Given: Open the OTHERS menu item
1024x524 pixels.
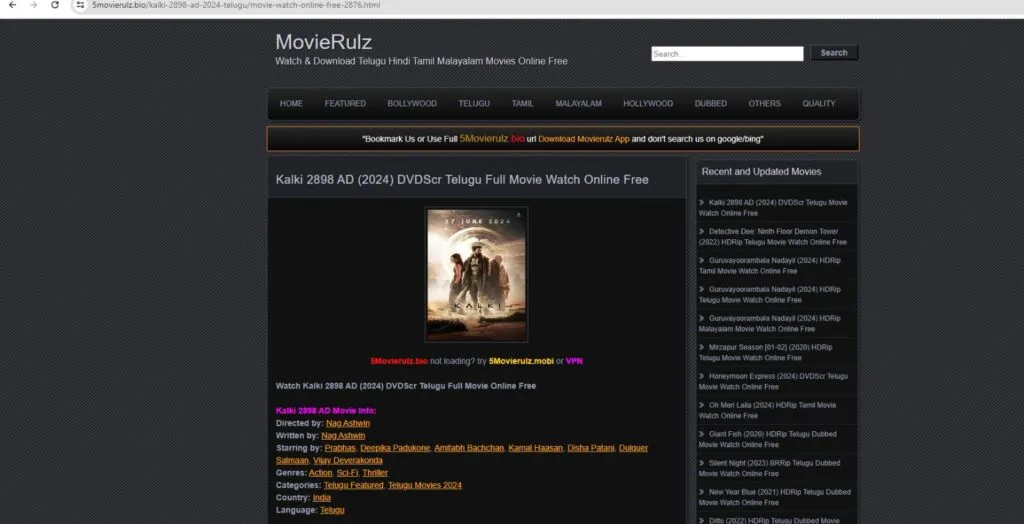Looking at the screenshot, I should tap(765, 103).
